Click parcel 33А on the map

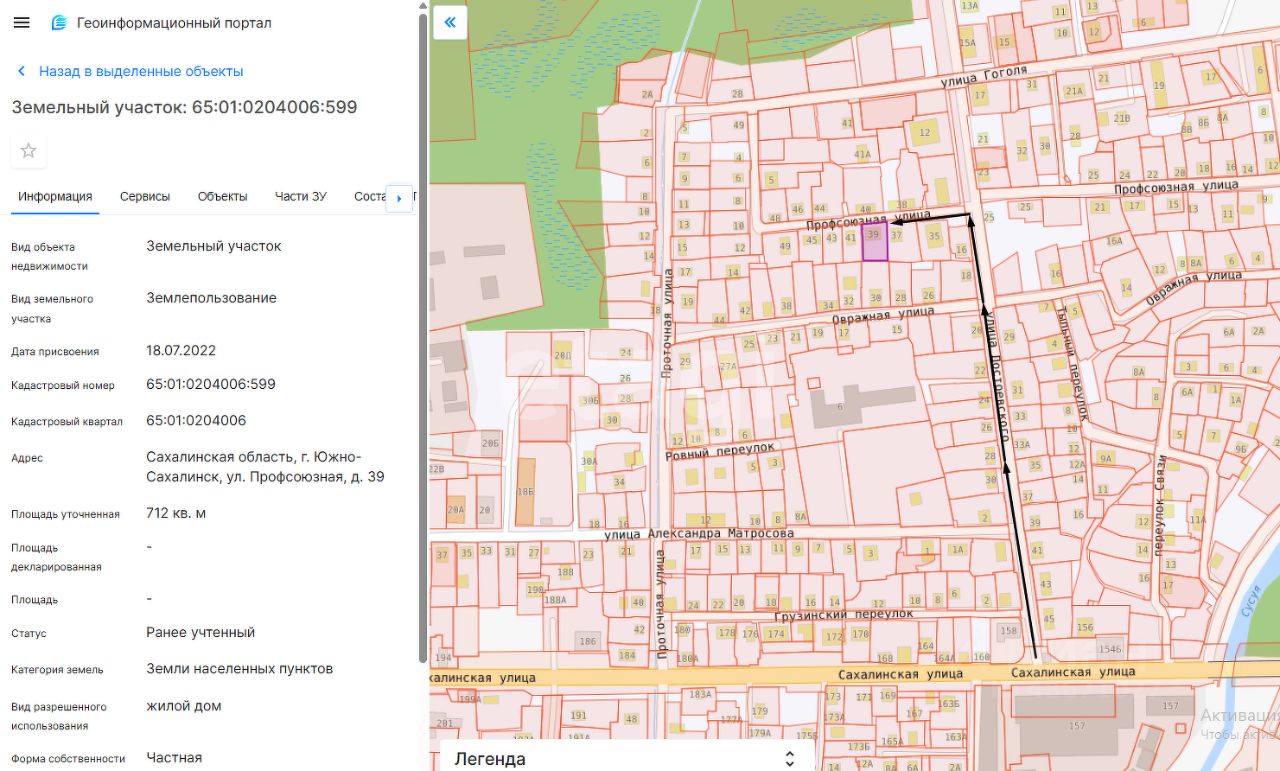[x=1021, y=445]
